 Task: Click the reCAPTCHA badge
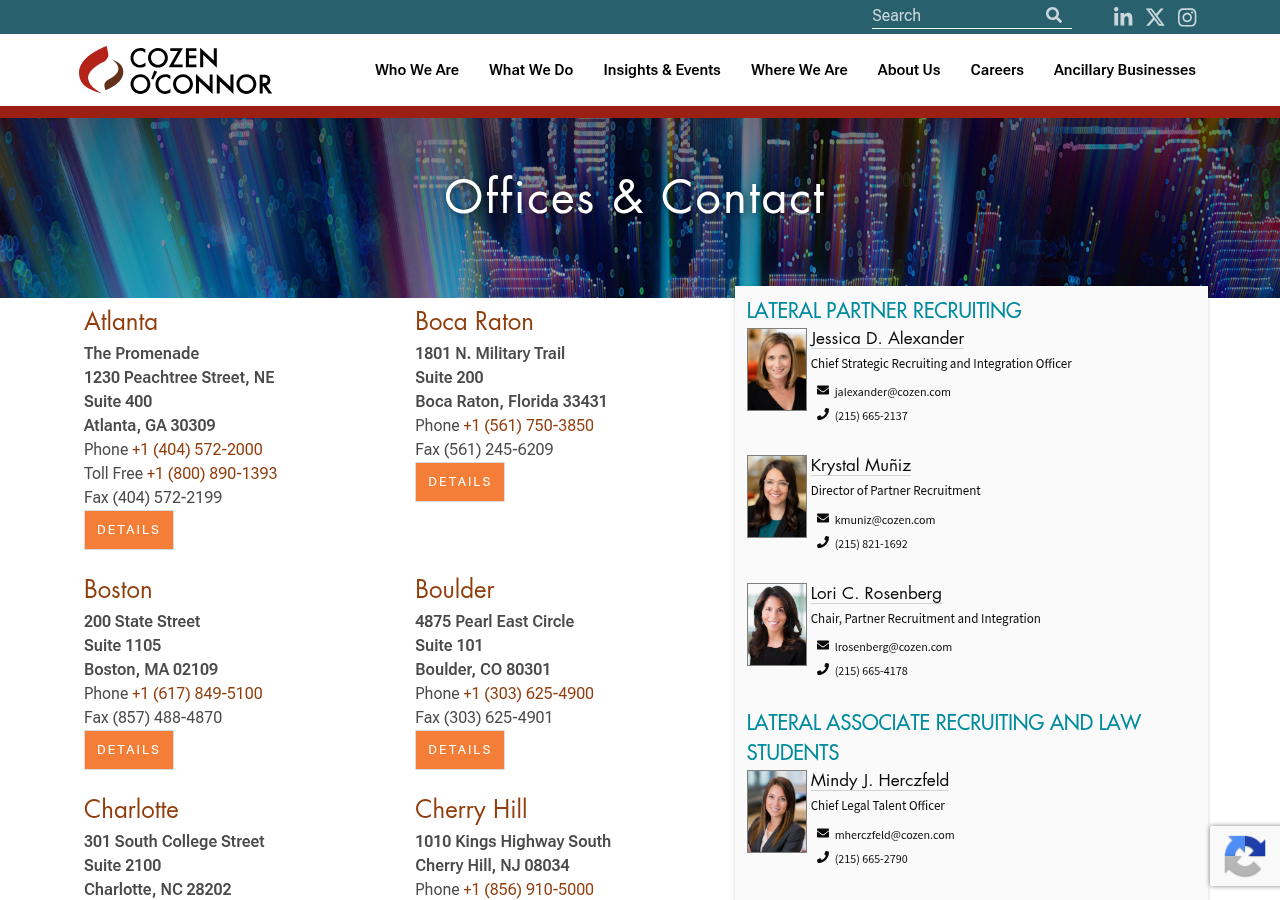1245,856
